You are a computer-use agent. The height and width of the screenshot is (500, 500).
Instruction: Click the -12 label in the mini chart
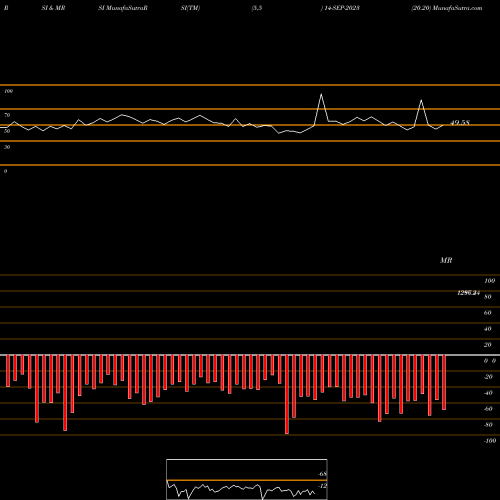tap(322, 486)
